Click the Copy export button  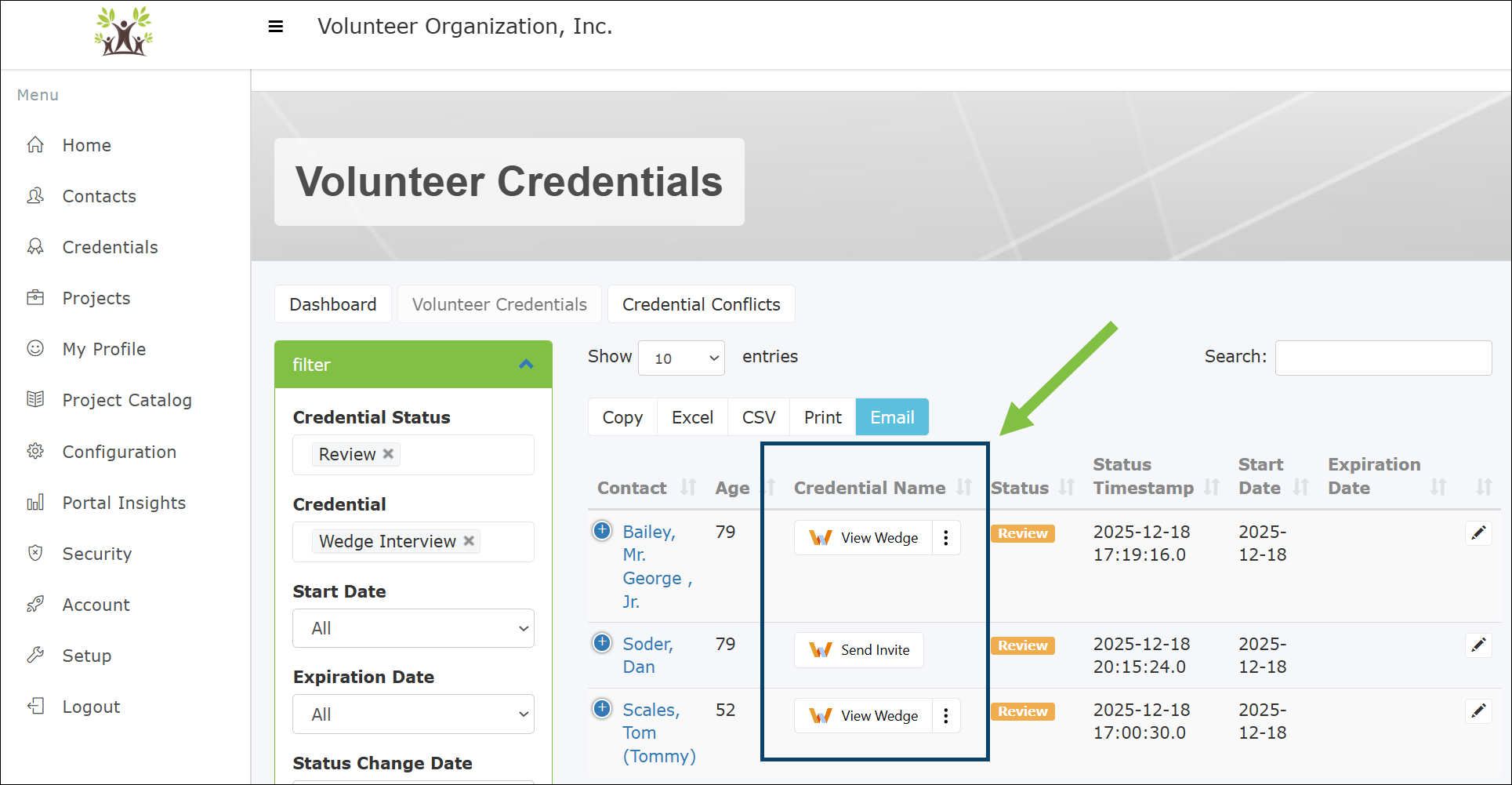click(x=622, y=417)
